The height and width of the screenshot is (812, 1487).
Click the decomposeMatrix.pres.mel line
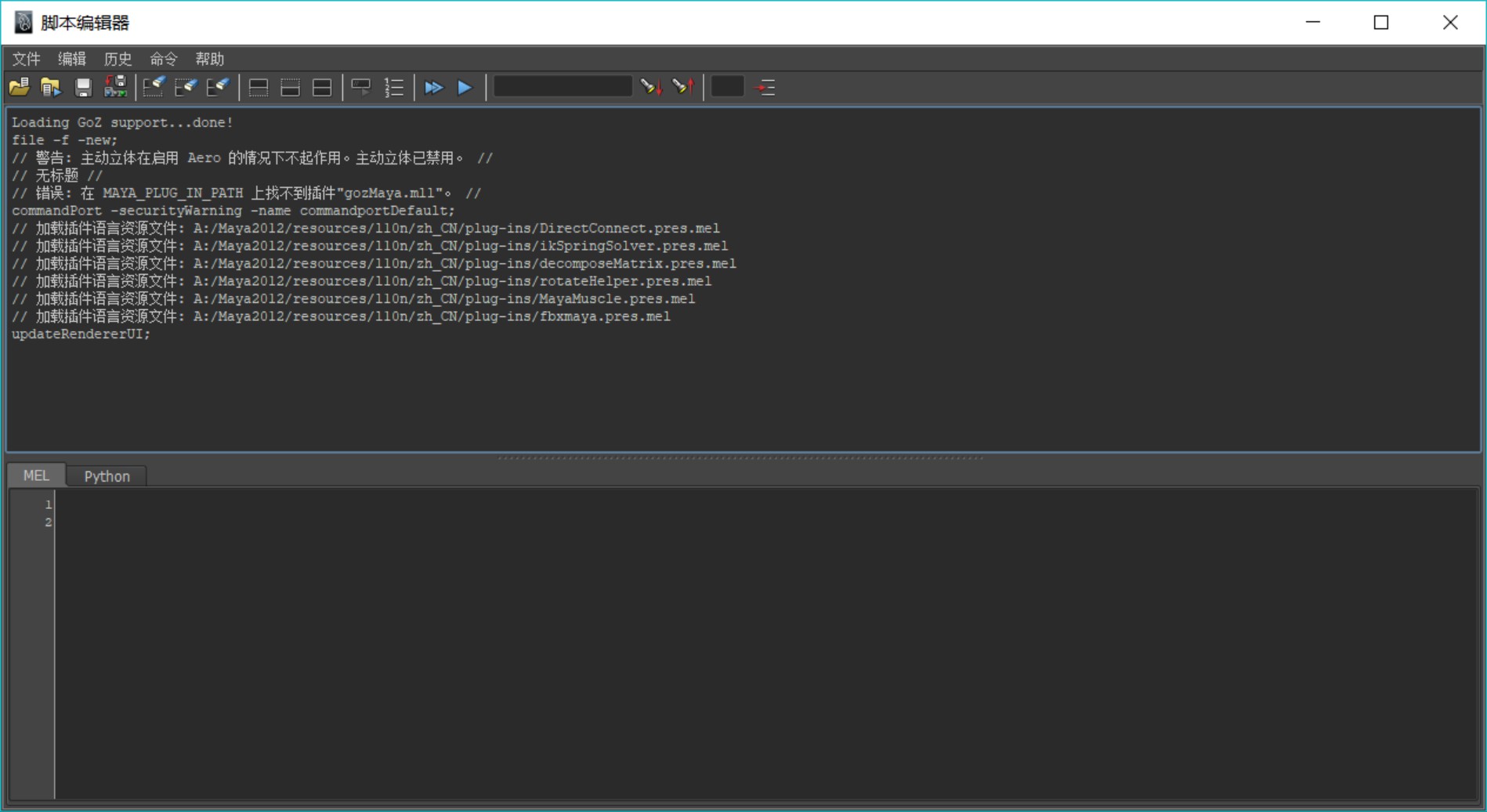pyautogui.click(x=373, y=263)
